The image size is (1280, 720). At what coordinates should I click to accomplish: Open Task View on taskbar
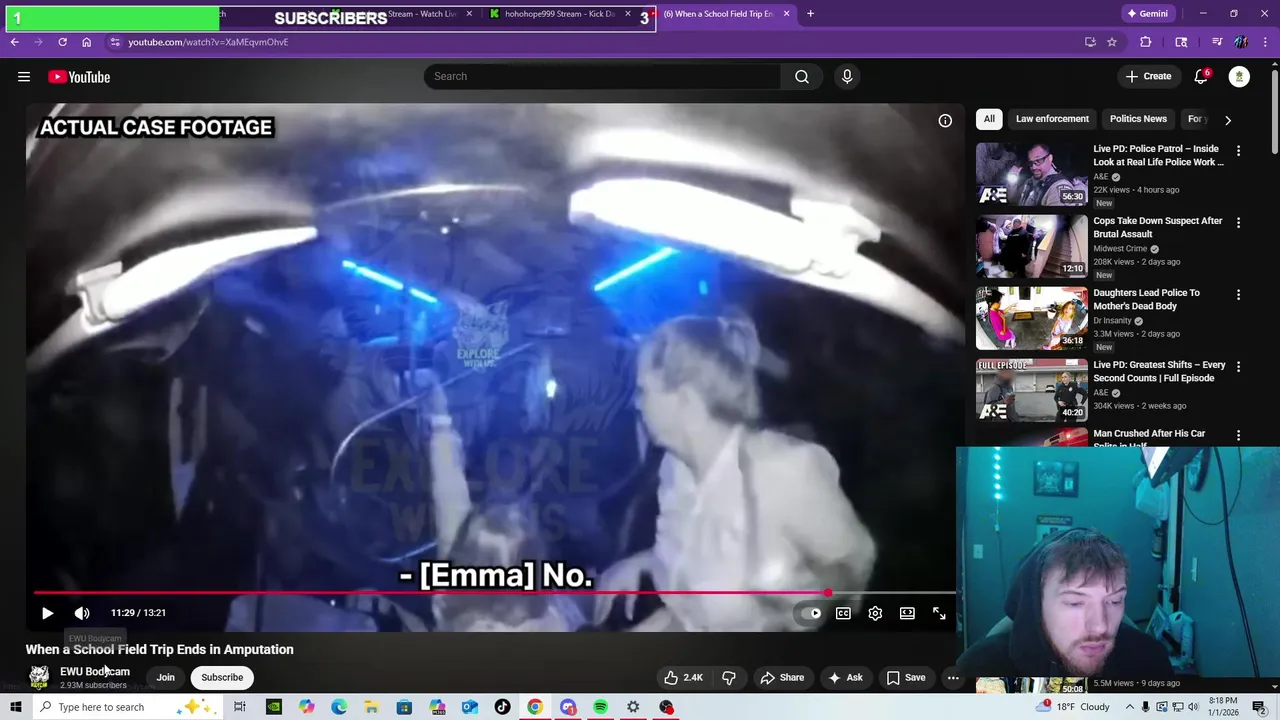240,707
